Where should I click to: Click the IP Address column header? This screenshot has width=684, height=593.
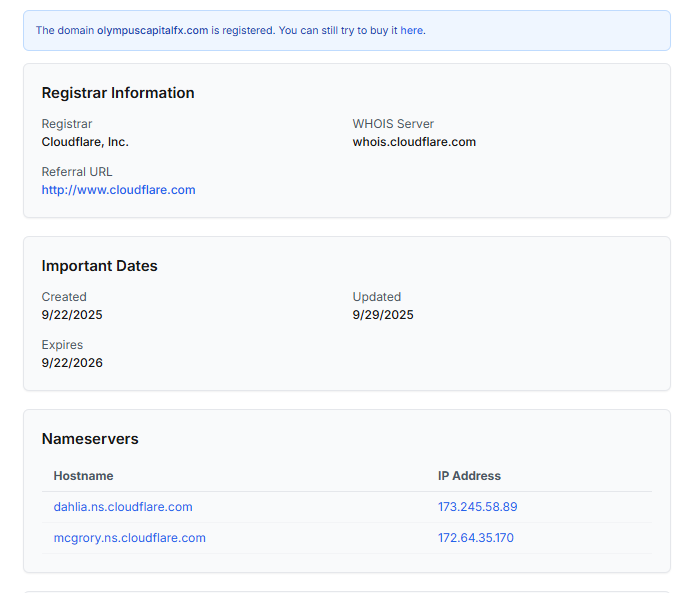469,476
